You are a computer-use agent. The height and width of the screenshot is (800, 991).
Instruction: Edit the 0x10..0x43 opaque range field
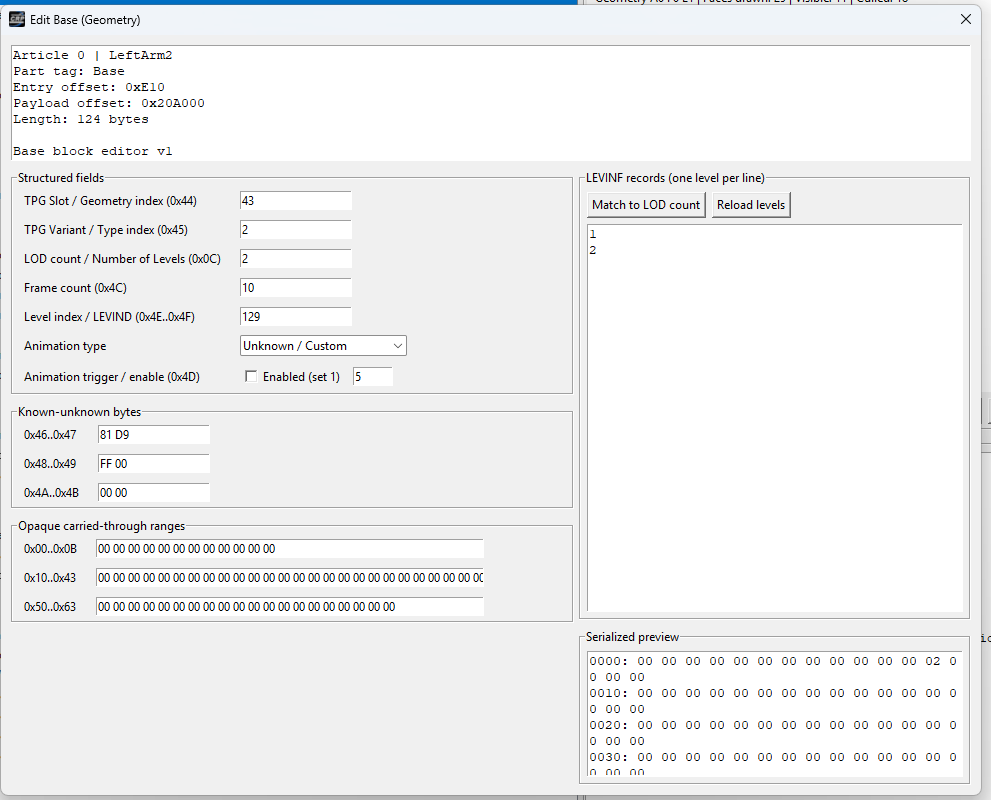point(289,578)
